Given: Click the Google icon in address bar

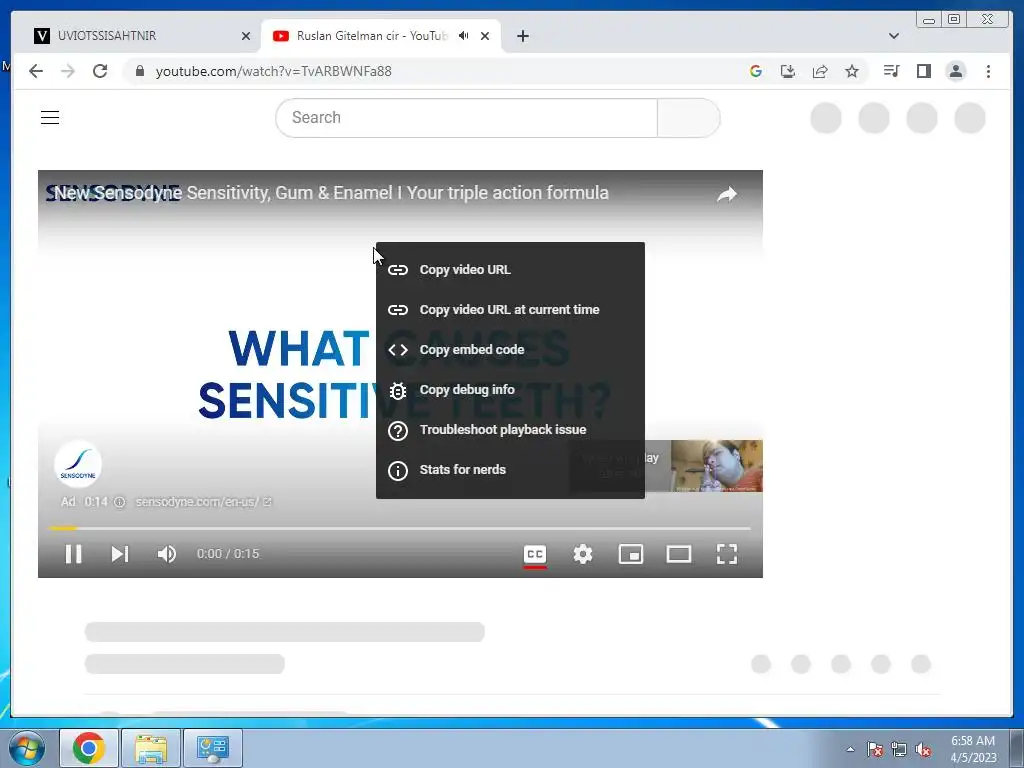Looking at the screenshot, I should [756, 71].
